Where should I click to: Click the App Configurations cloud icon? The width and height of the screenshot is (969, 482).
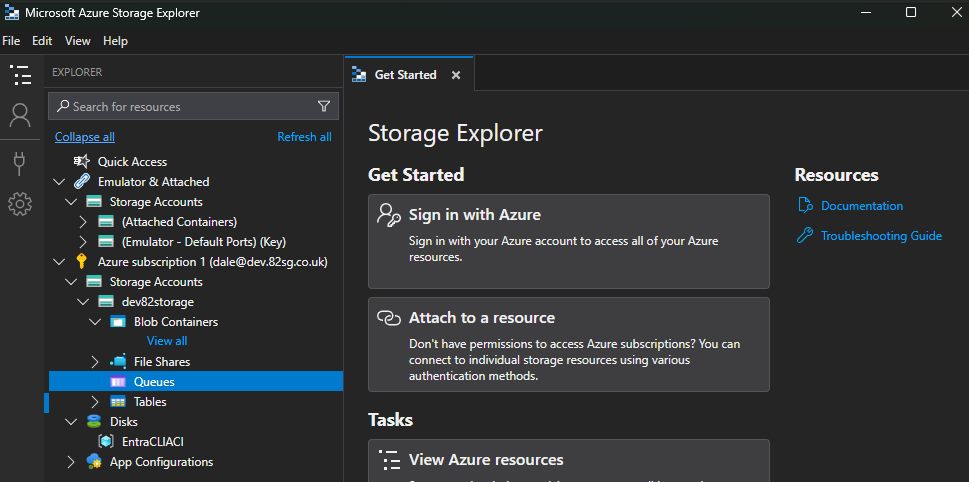click(x=94, y=462)
